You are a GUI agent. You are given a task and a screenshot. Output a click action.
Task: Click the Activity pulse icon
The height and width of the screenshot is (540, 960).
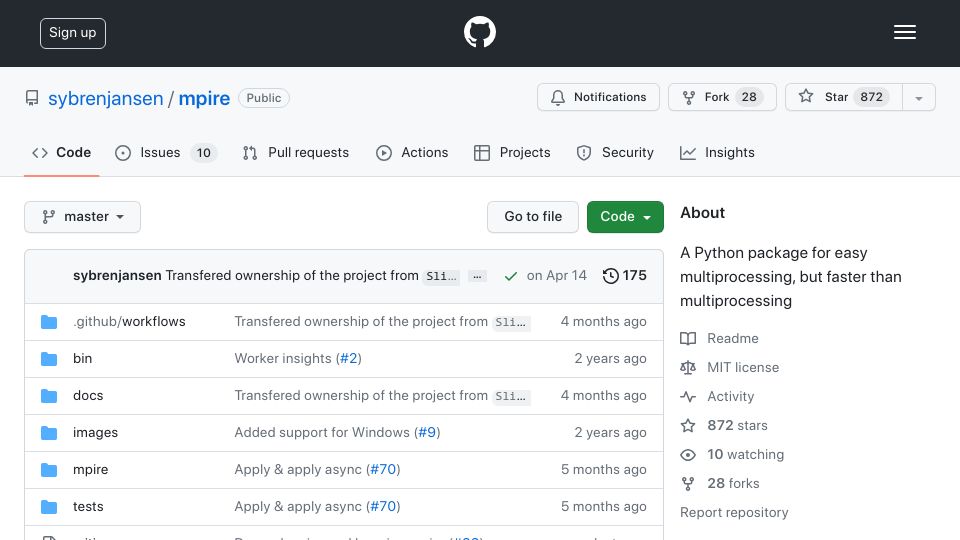point(688,397)
